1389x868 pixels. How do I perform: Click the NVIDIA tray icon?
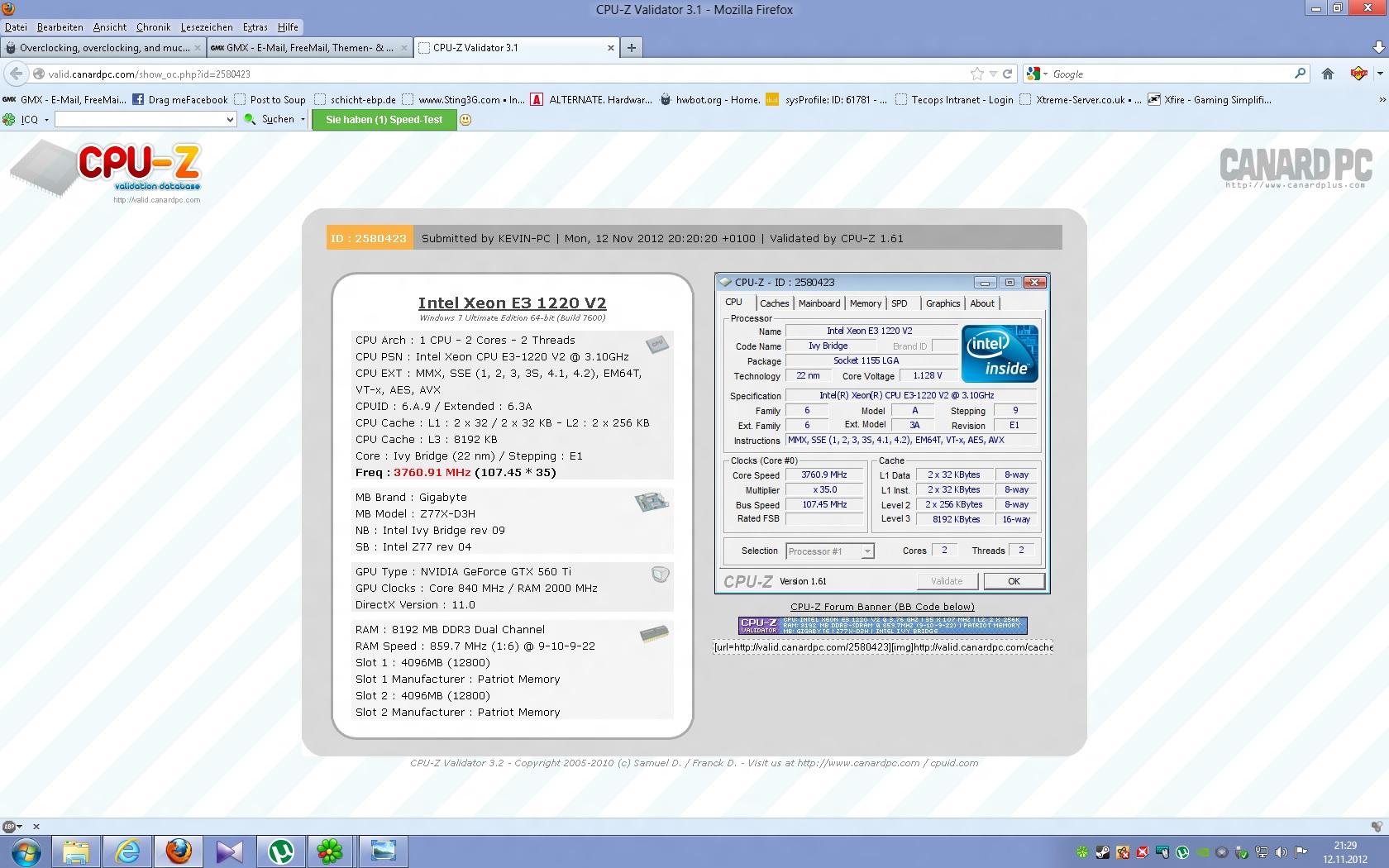click(1201, 851)
